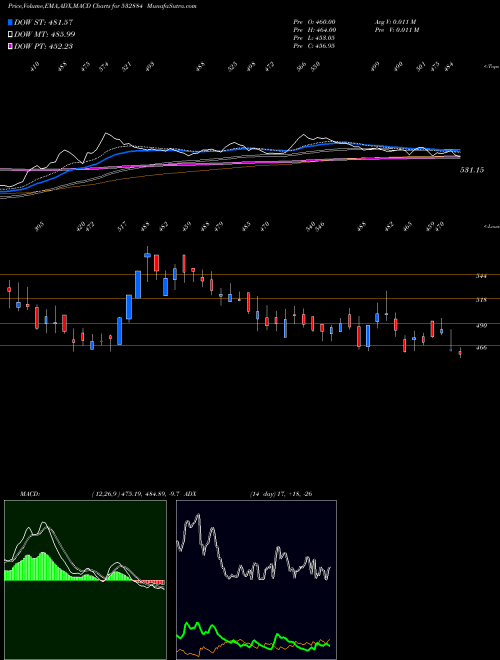Click the 'ADX' panel heading
Screen dimensions: 500x660
point(190,494)
